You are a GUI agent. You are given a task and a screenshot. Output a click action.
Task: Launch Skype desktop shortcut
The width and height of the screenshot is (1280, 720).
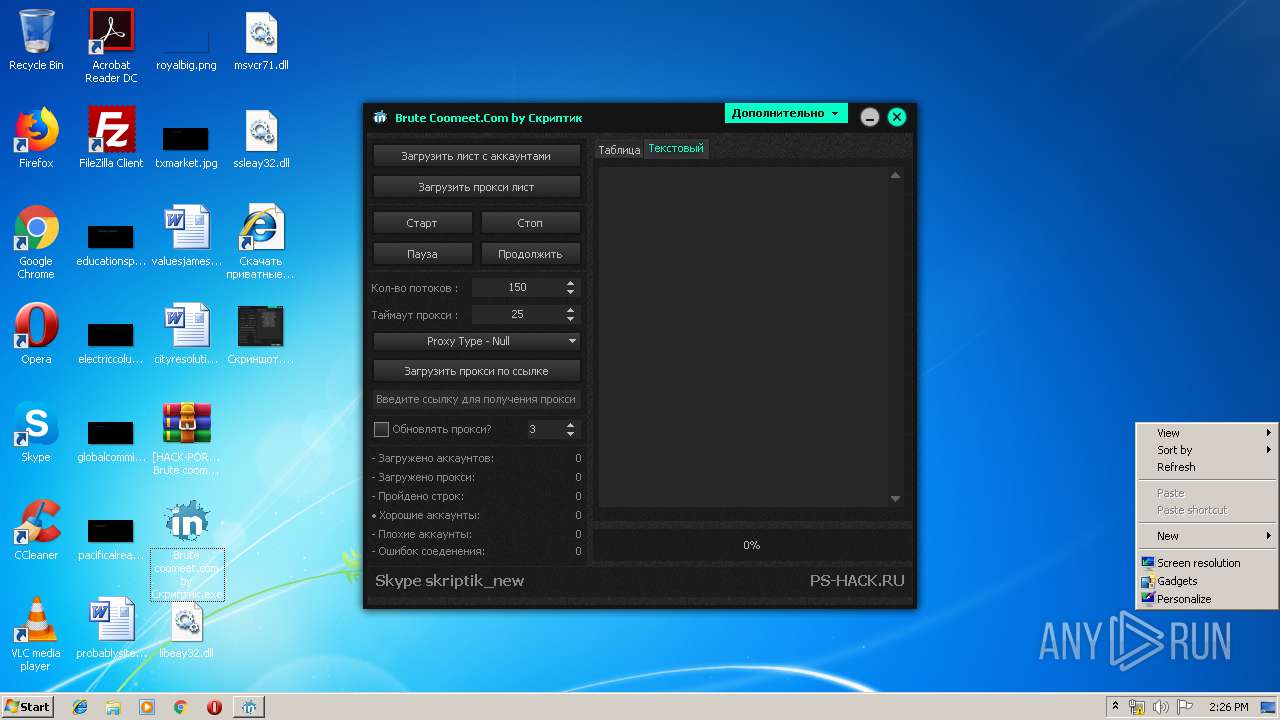36,432
